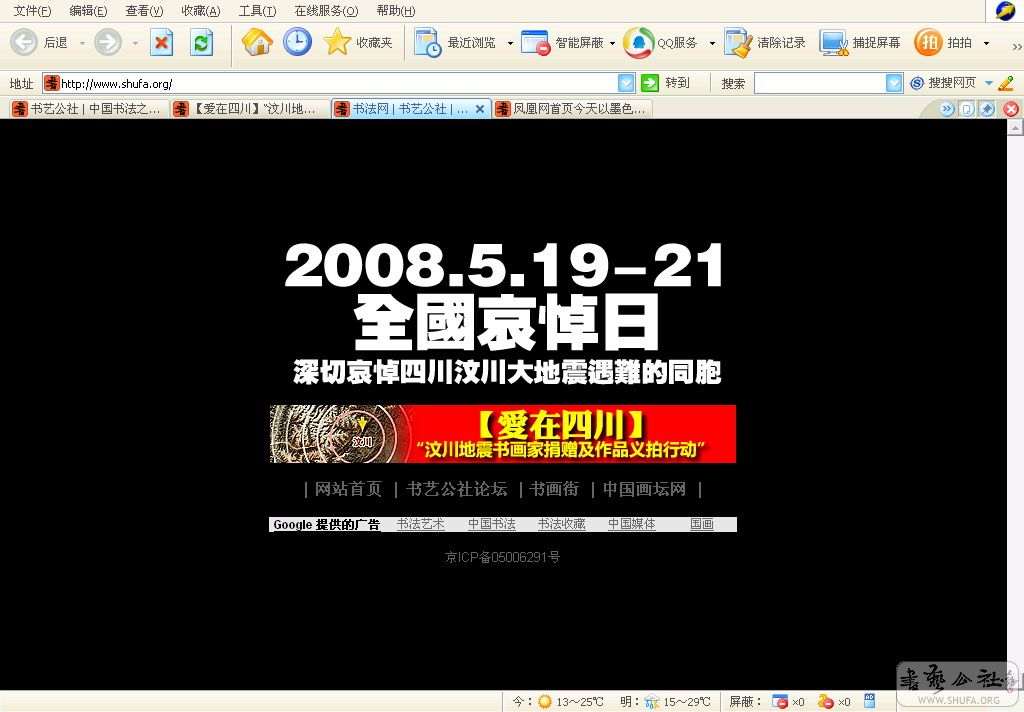
Task: Open the Smart Shield dropdown arrow
Action: [611, 43]
